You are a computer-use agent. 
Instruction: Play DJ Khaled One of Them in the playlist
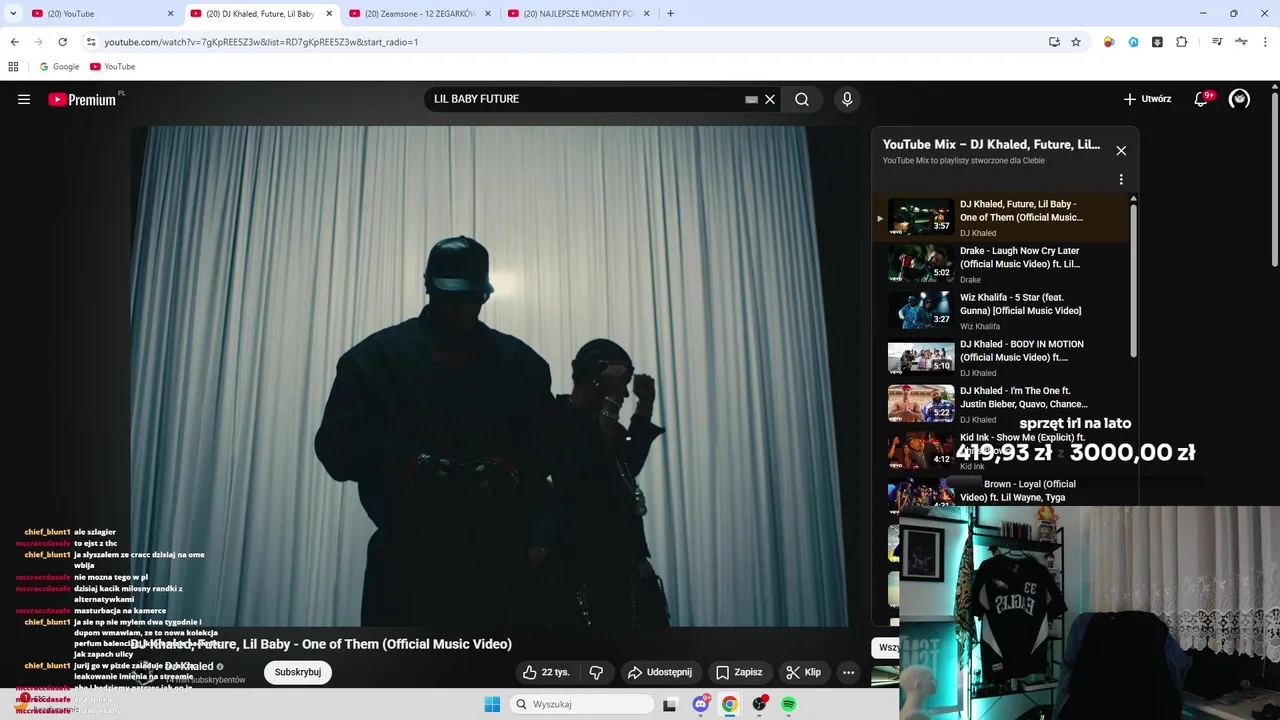pyautogui.click(x=1003, y=217)
